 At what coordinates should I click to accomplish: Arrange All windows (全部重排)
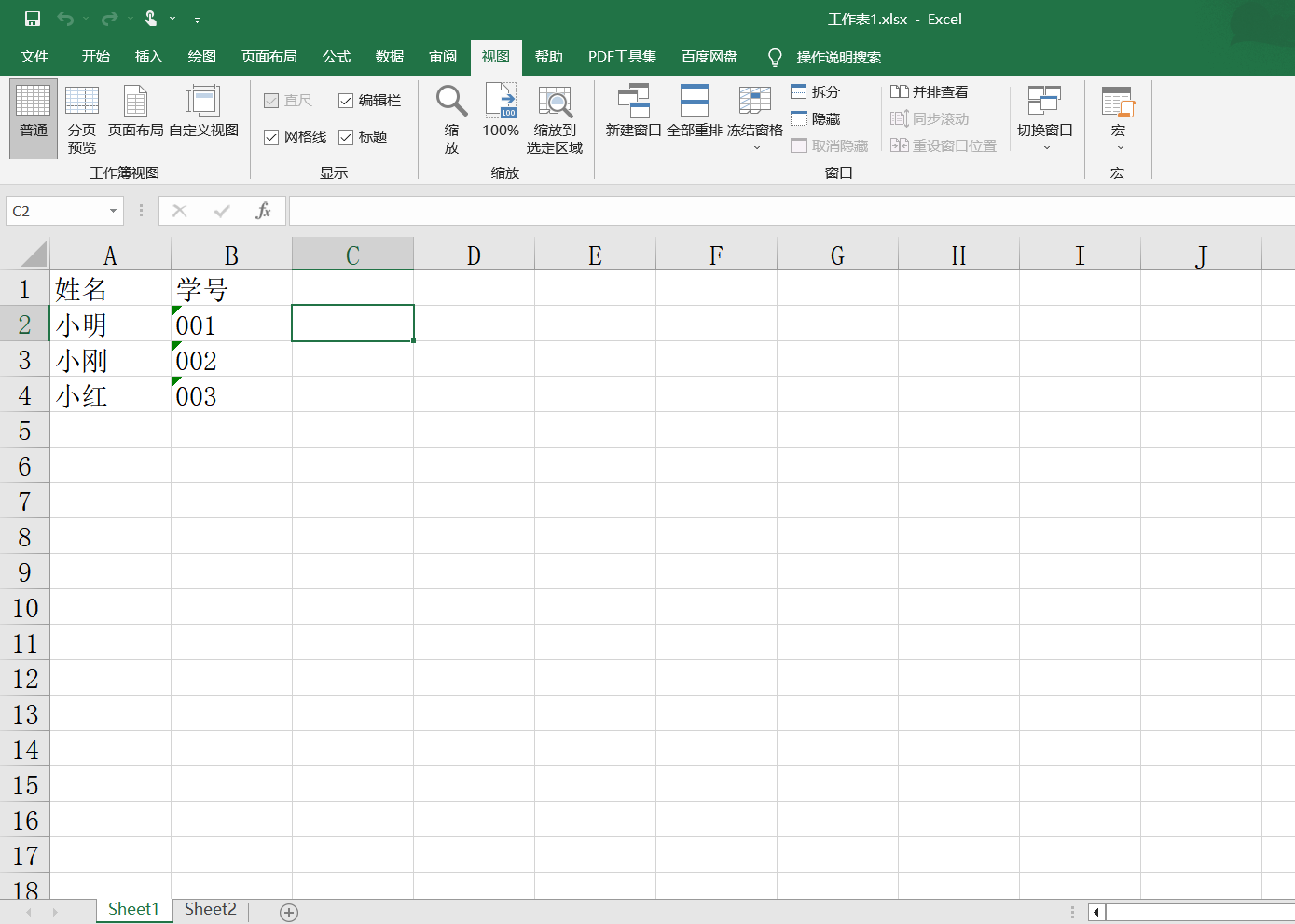(695, 112)
